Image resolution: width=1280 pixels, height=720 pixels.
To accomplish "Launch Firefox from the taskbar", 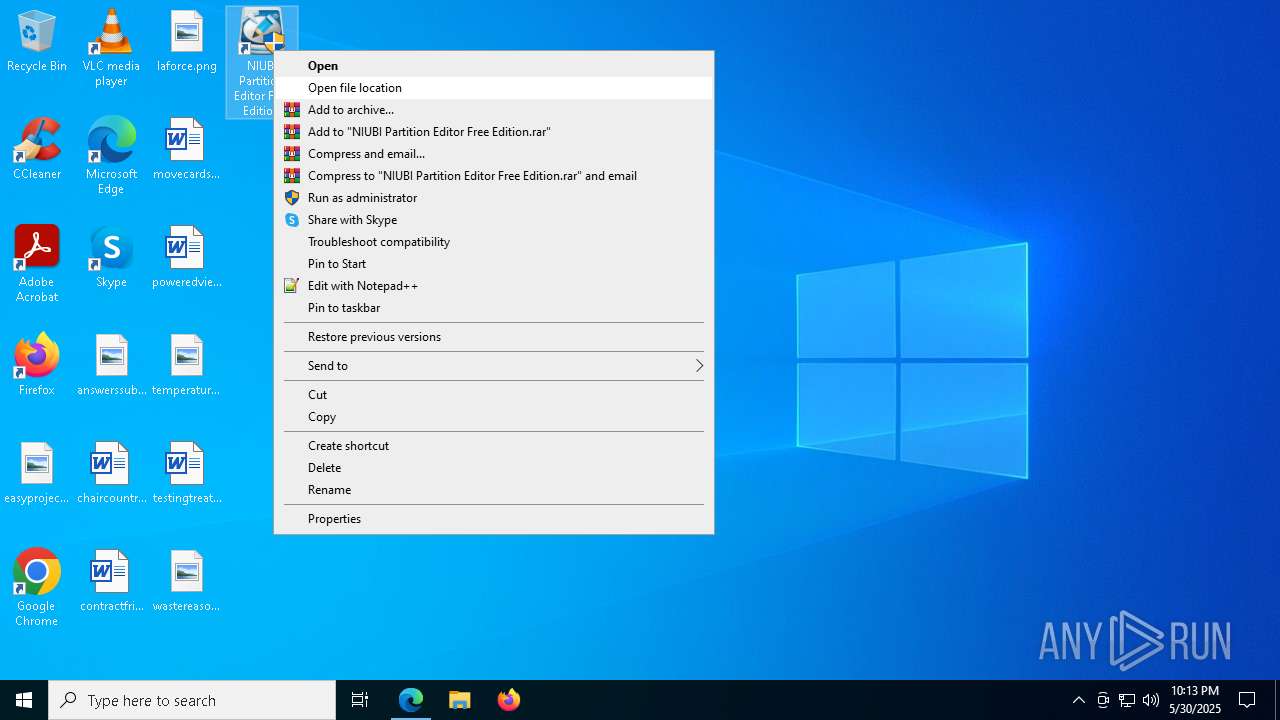I will click(508, 700).
